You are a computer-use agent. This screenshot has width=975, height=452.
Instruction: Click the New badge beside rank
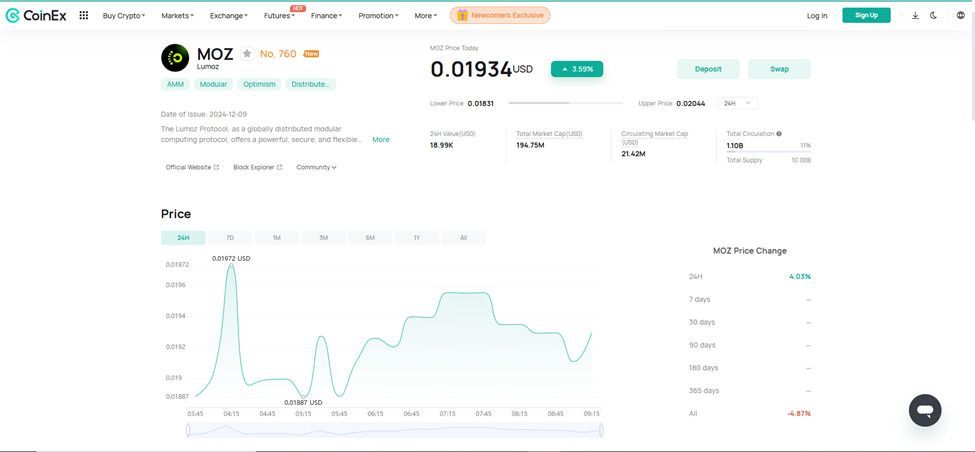311,54
